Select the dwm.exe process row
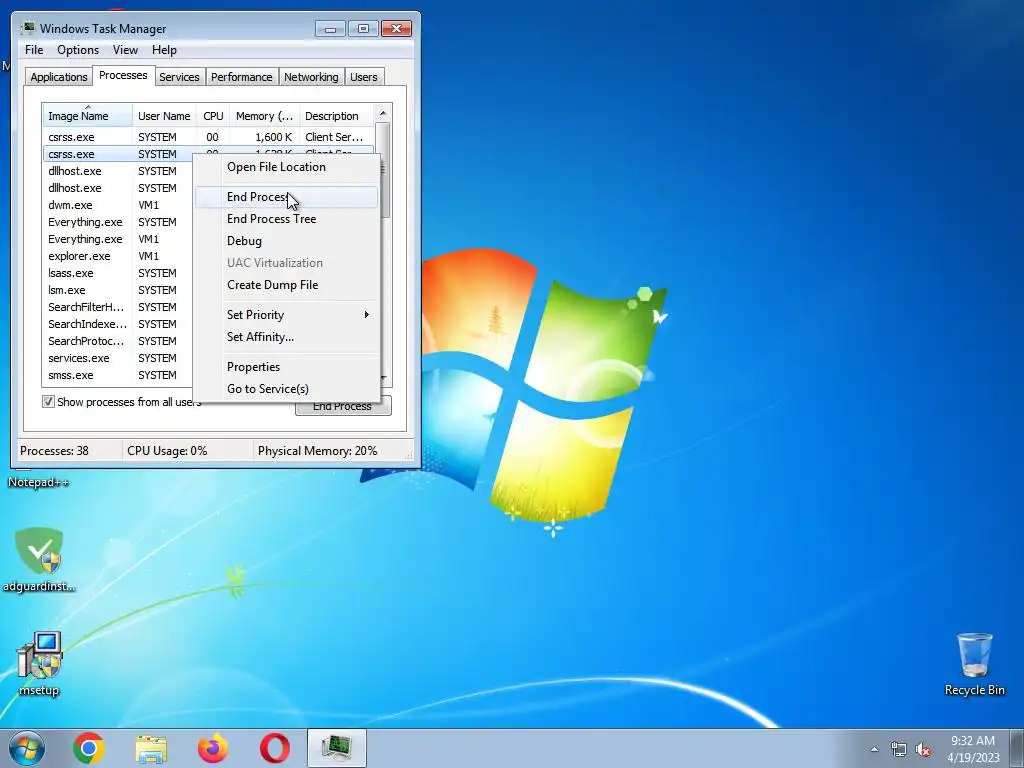 pyautogui.click(x=118, y=205)
